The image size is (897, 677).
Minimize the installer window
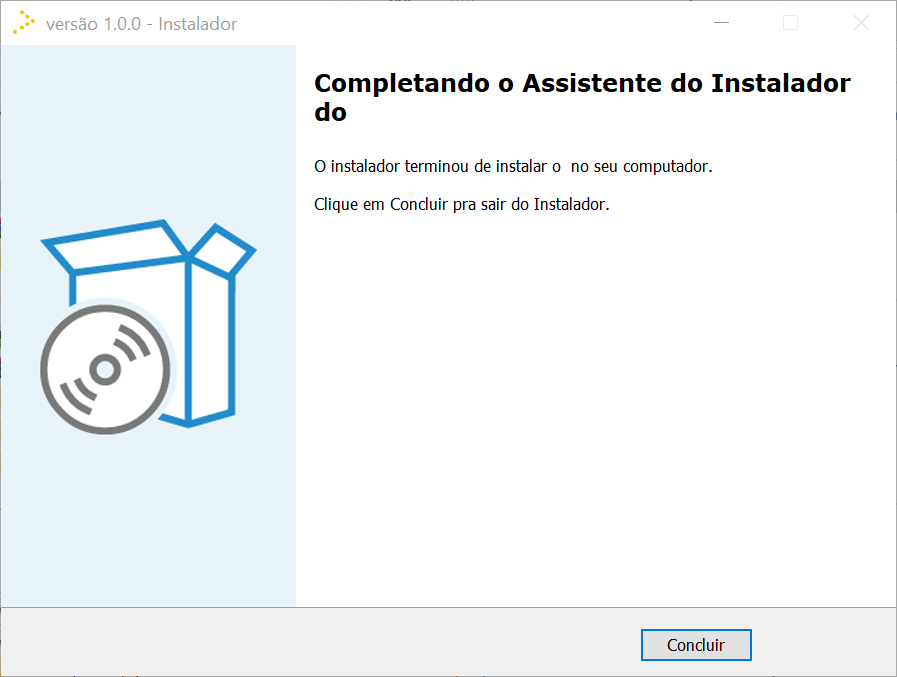pyautogui.click(x=721, y=23)
